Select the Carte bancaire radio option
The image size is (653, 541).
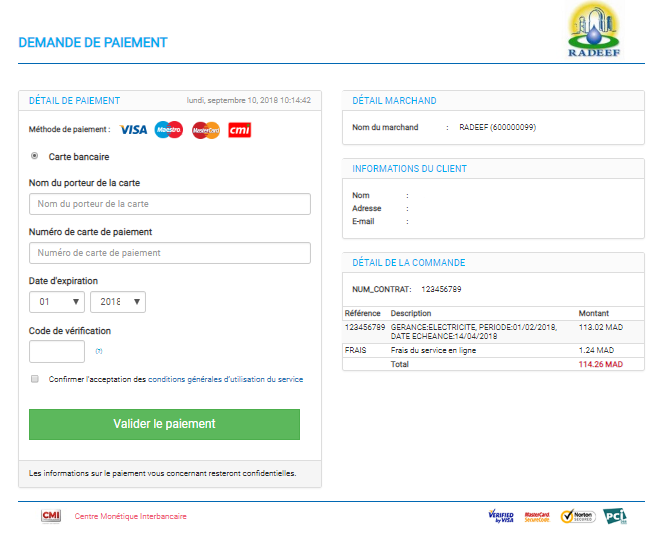coord(35,156)
